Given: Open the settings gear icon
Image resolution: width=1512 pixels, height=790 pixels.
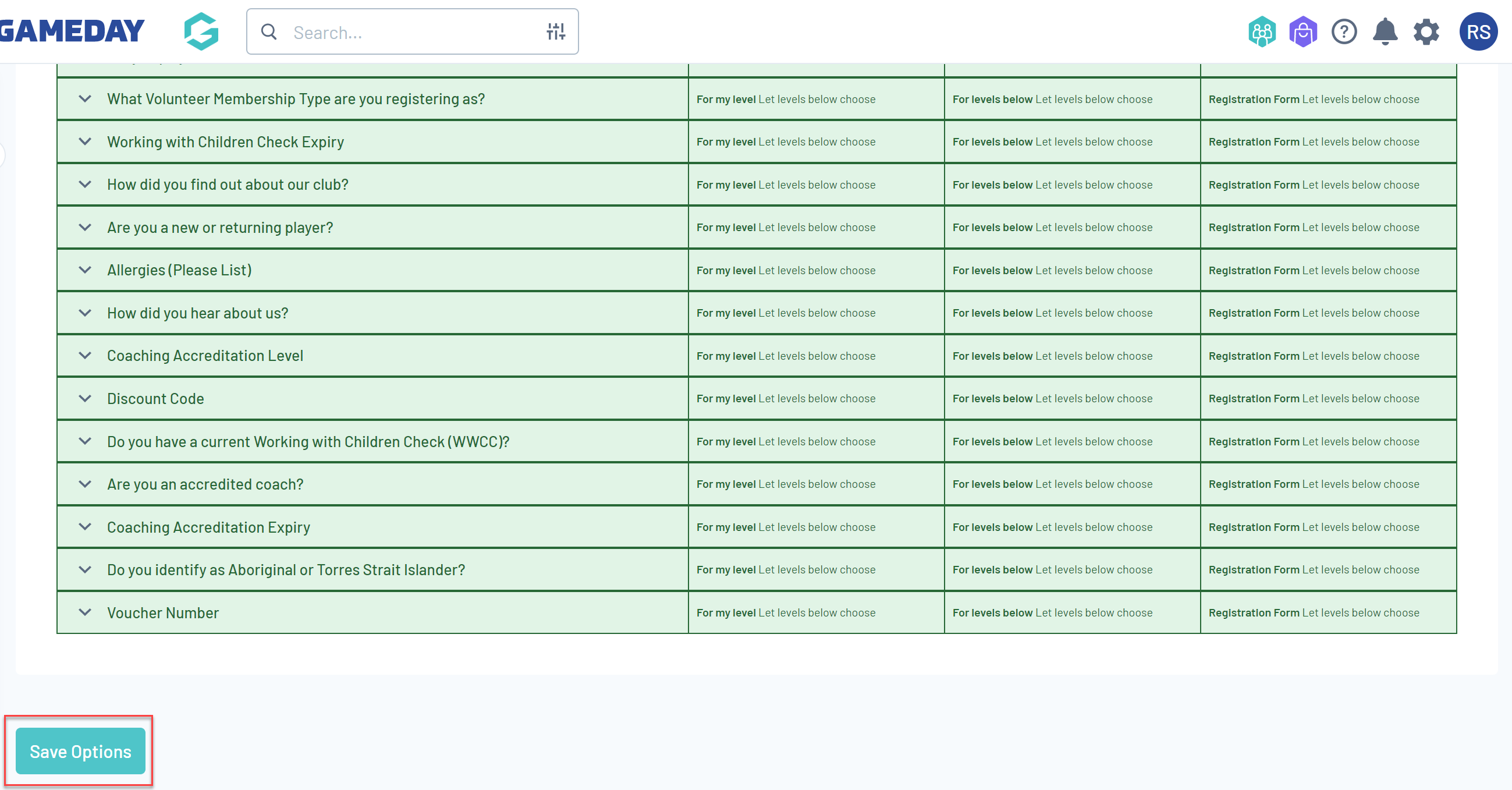Looking at the screenshot, I should click(1426, 31).
